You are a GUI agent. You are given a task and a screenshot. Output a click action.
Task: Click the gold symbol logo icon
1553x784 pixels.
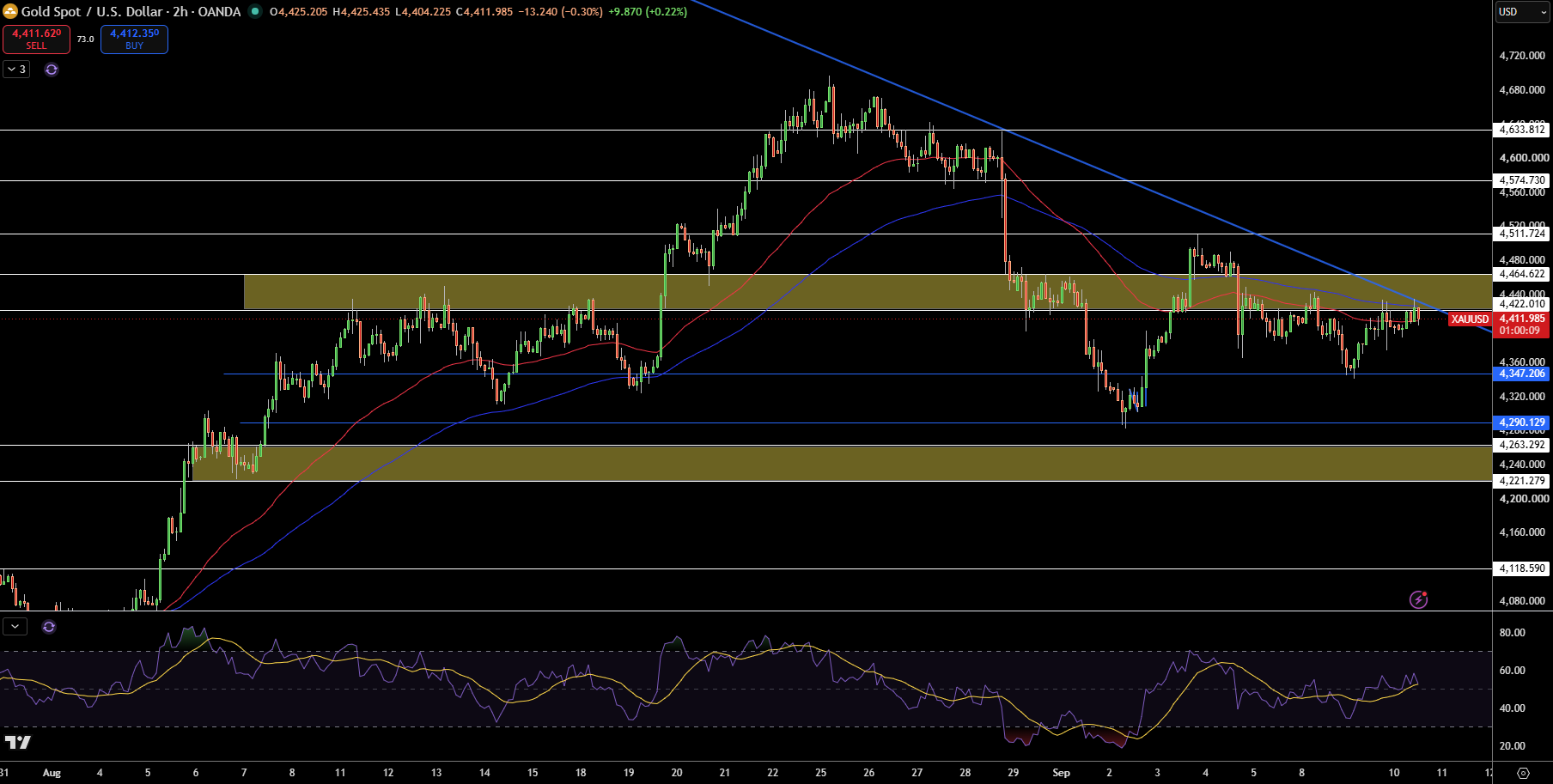pyautogui.click(x=10, y=11)
